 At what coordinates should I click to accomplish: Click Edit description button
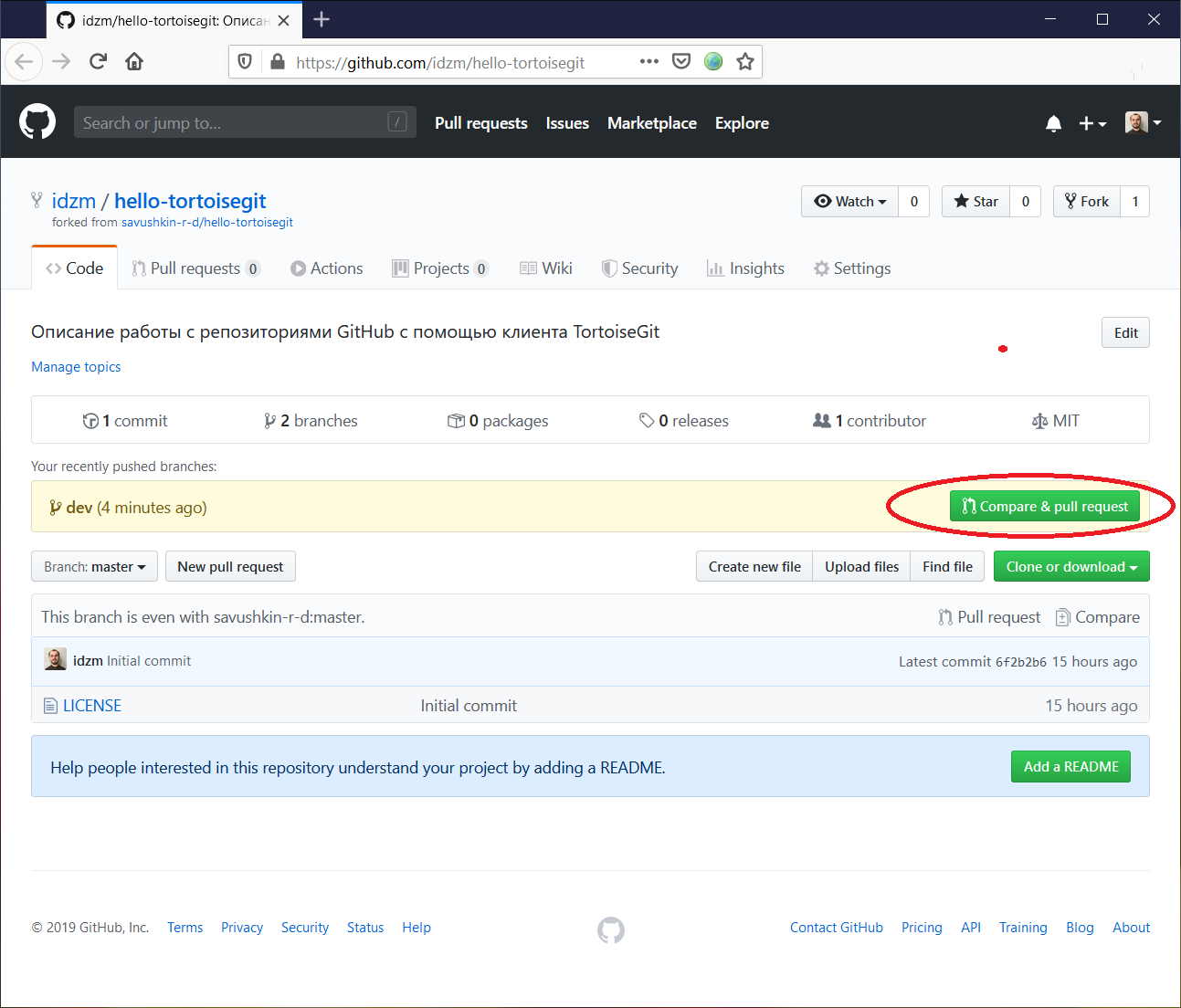click(x=1125, y=332)
